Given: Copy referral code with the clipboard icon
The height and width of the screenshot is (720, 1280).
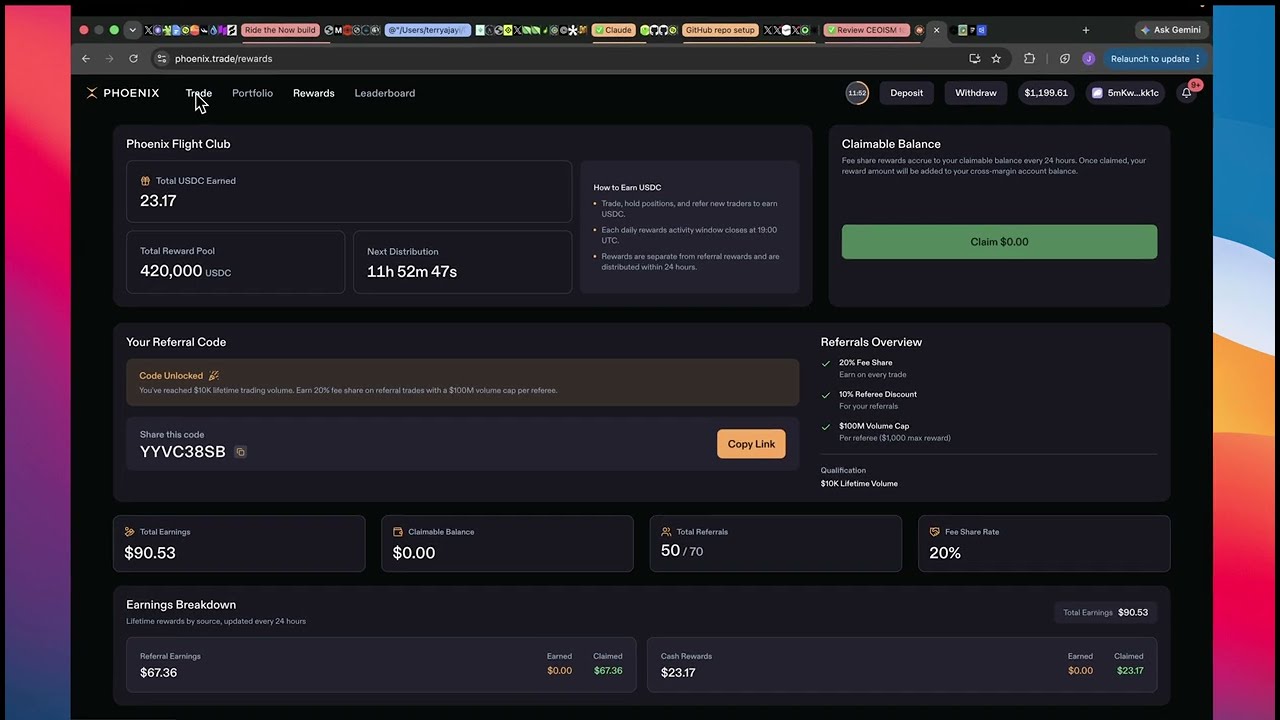Looking at the screenshot, I should pos(240,452).
